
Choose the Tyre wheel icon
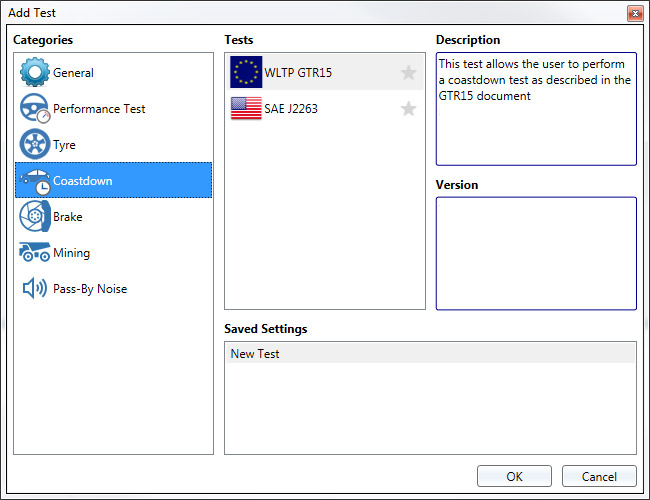click(x=34, y=144)
